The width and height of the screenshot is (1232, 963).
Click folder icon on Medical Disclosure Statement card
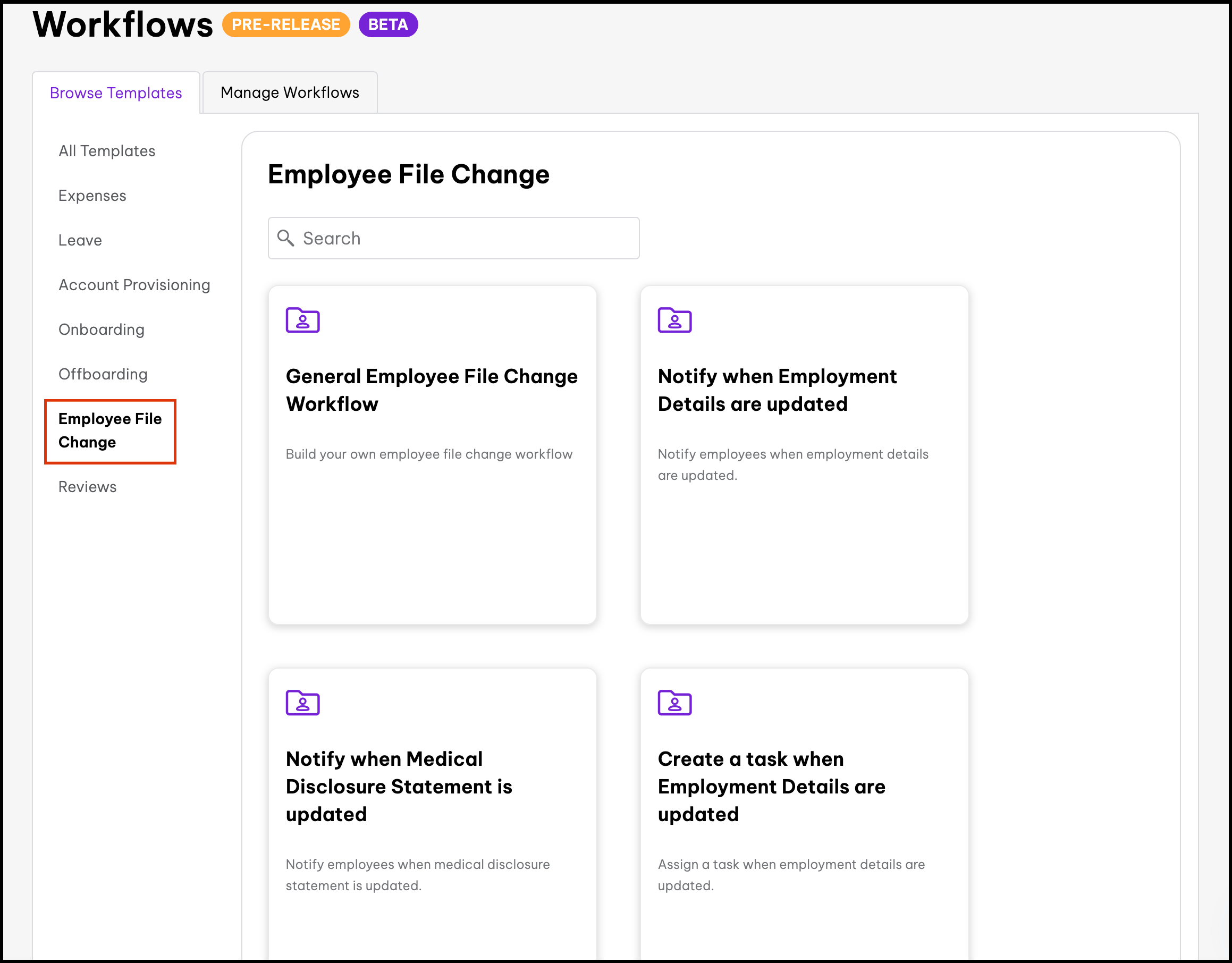302,703
